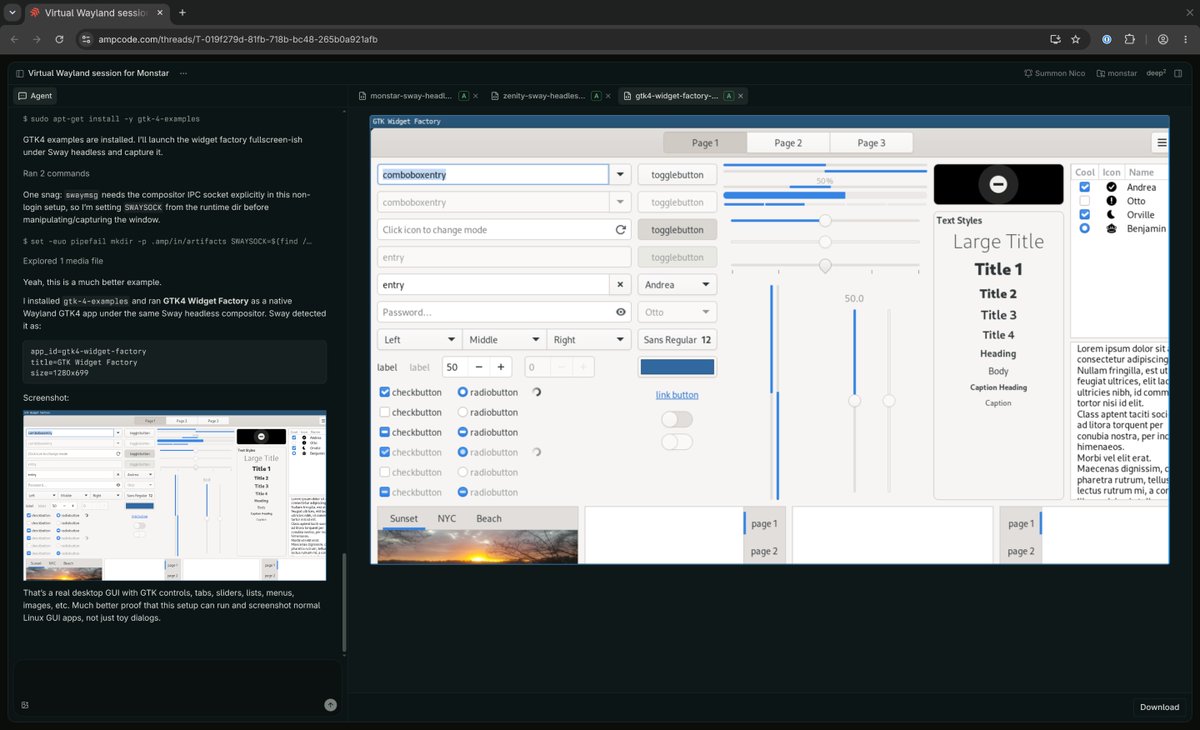Image resolution: width=1200 pixels, height=730 pixels.
Task: Open the first comboboxentry dropdown arrow
Action: point(620,174)
